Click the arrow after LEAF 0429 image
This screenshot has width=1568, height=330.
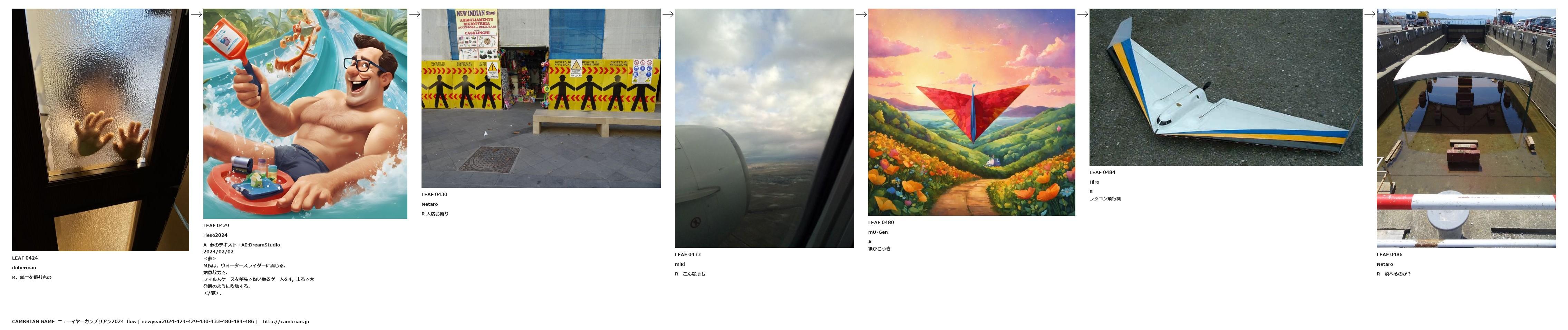click(415, 14)
